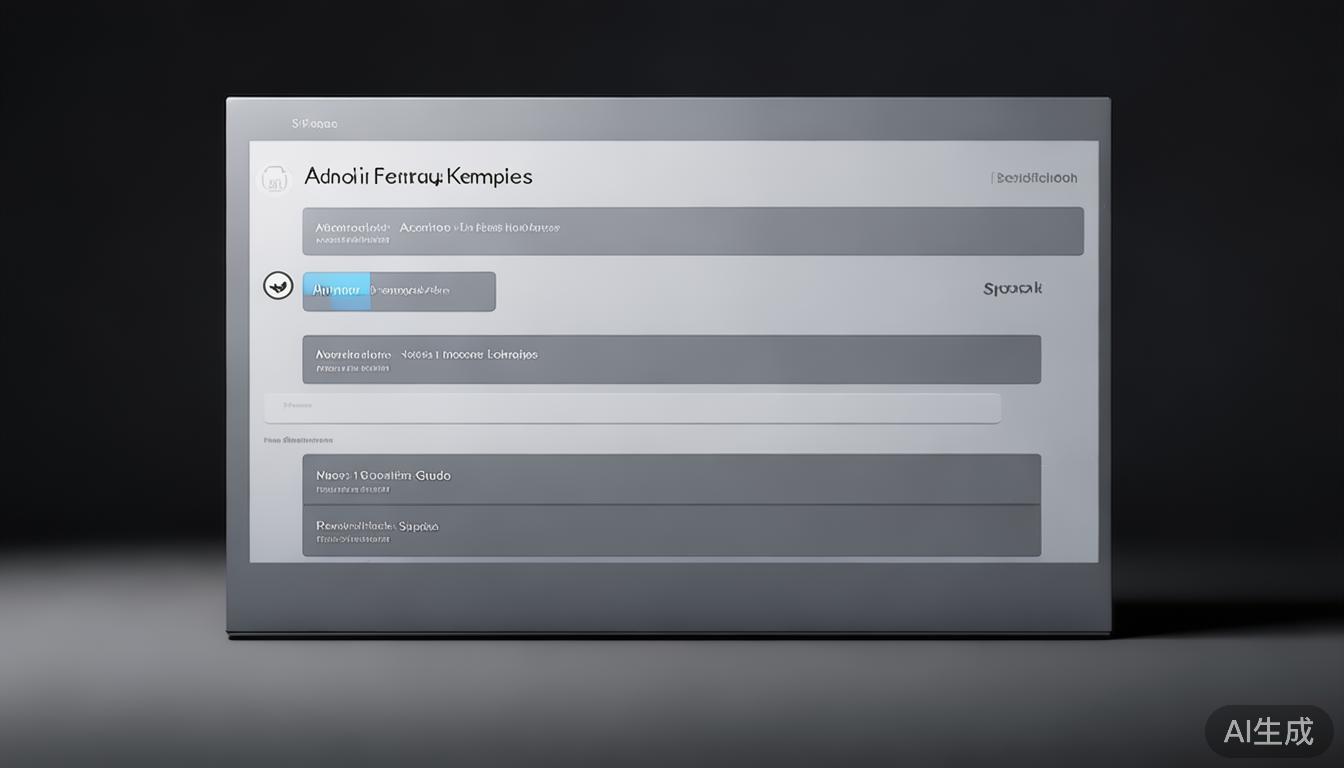The width and height of the screenshot is (1344, 768).
Task: Click the subtitle under "Rowofiriliaols Supiao"
Action: click(x=352, y=539)
